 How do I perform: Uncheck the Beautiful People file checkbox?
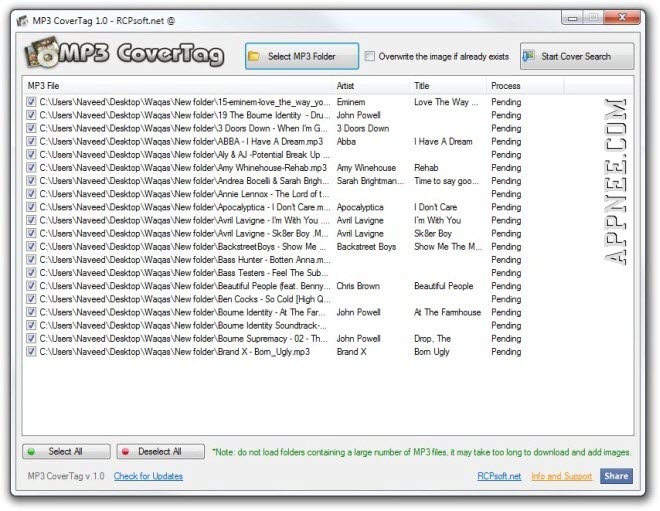tap(31, 286)
